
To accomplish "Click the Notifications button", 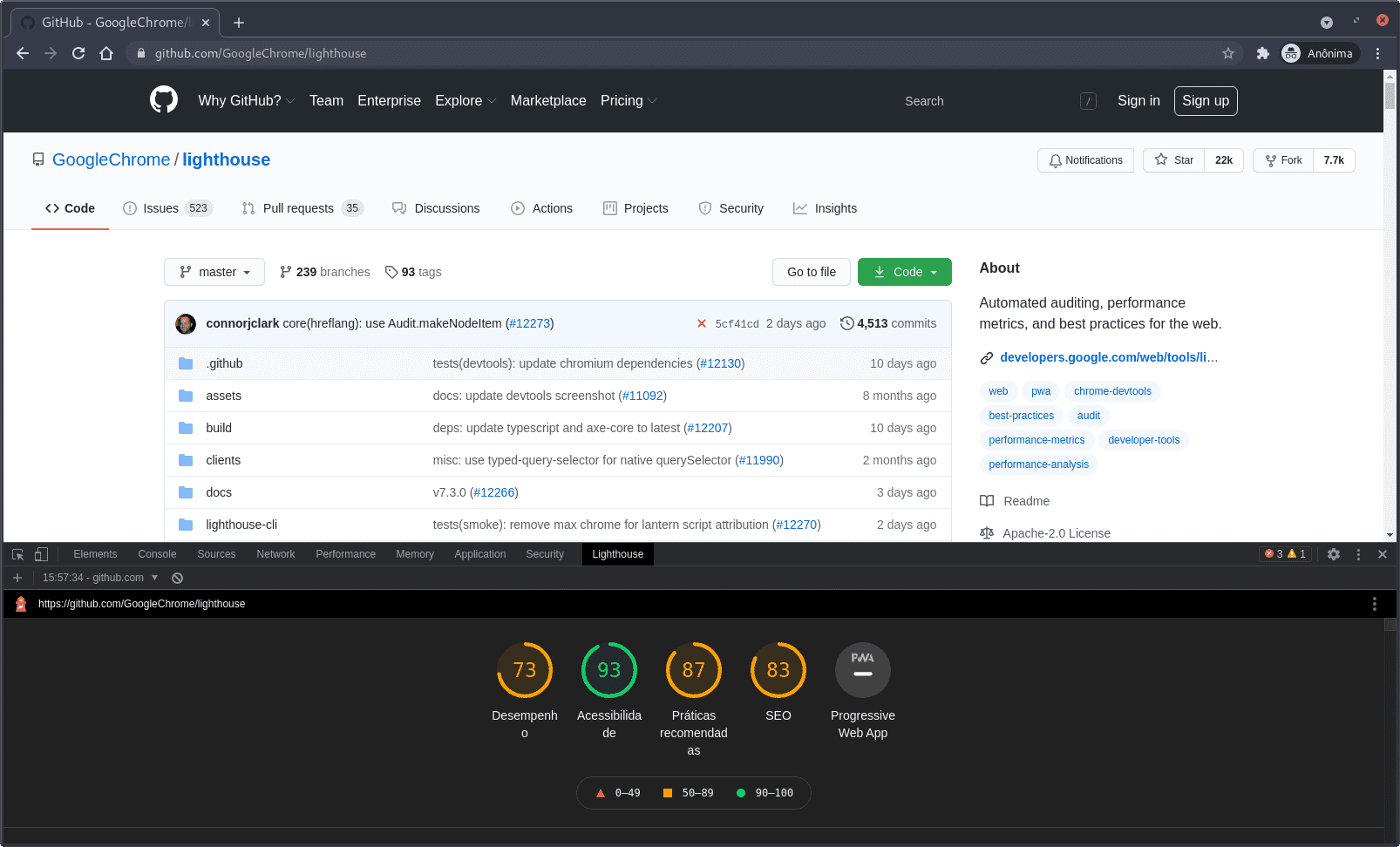I will point(1085,160).
